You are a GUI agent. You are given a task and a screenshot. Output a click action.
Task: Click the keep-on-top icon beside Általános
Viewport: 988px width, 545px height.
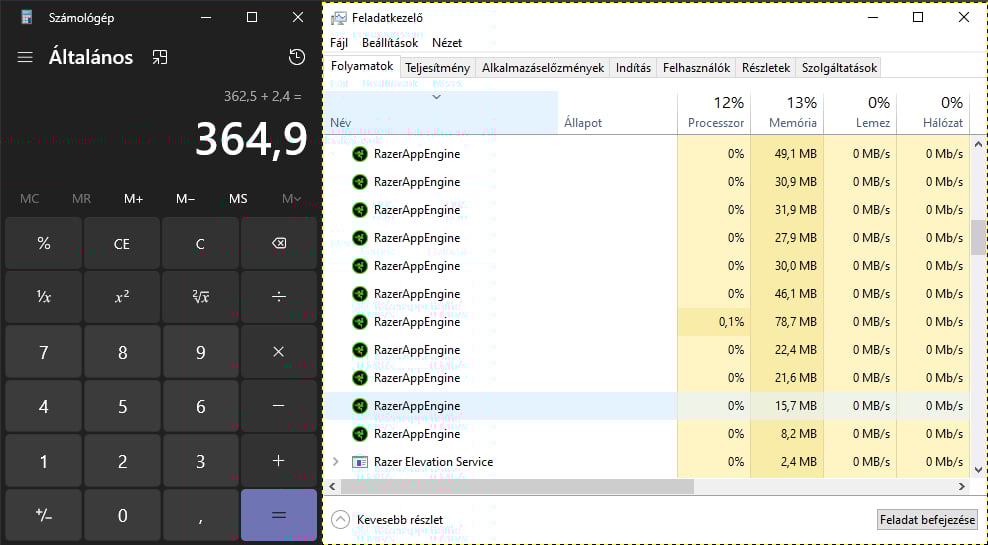pyautogui.click(x=160, y=57)
